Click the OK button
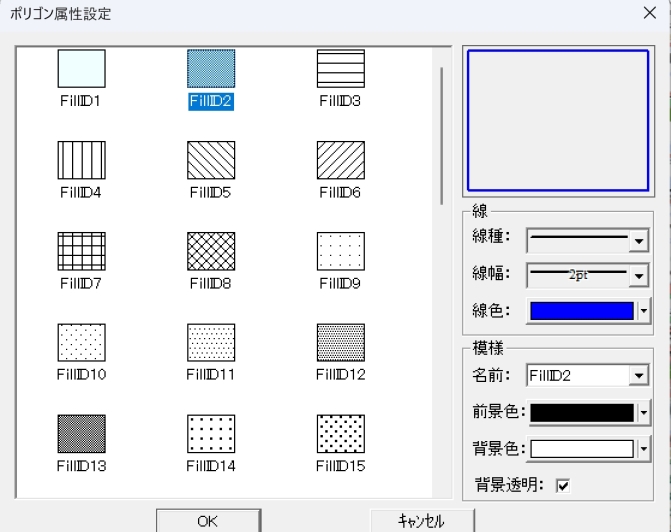Screen dimensions: 671x532 pyautogui.click(x=209, y=520)
